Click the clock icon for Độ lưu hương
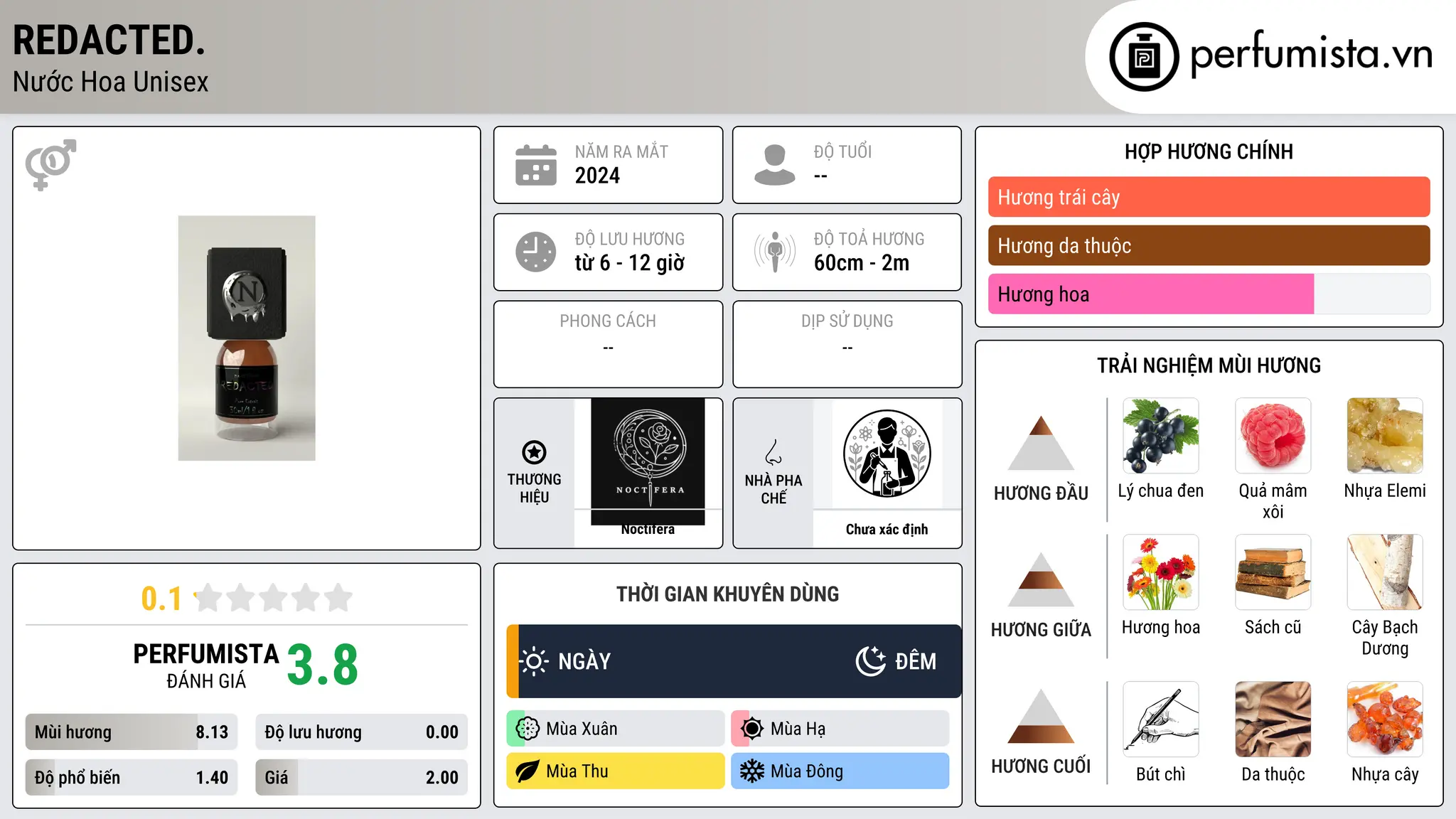The image size is (1456, 819). 536,252
